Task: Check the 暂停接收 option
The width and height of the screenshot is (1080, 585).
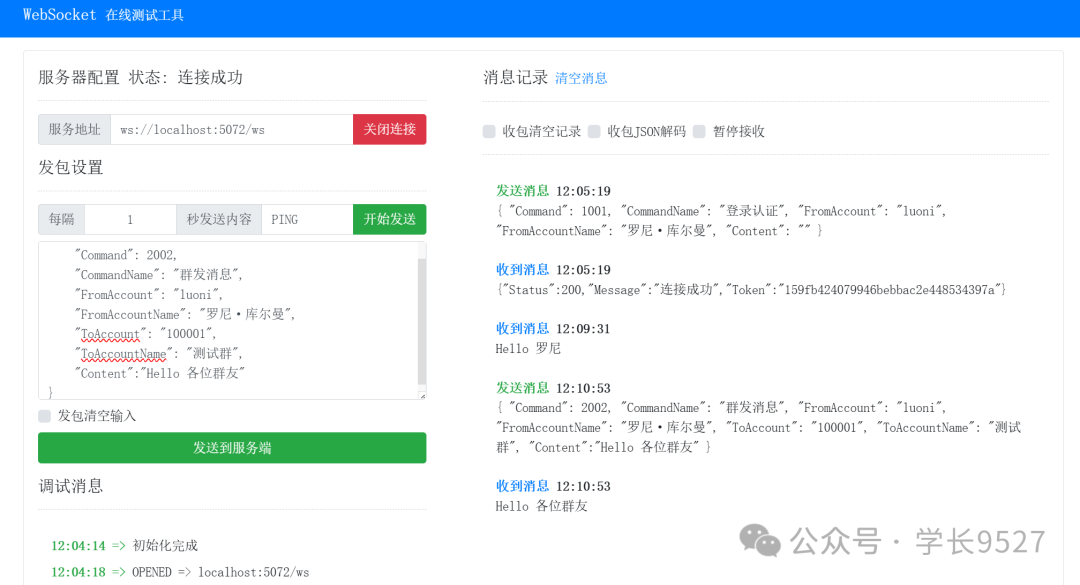Action: [699, 131]
